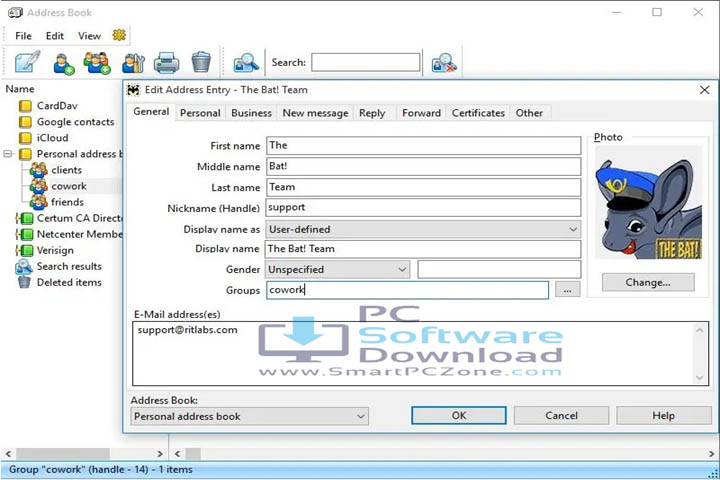Screen dimensions: 720x480
Task: Select the Personal address book folder
Action: tap(71, 154)
